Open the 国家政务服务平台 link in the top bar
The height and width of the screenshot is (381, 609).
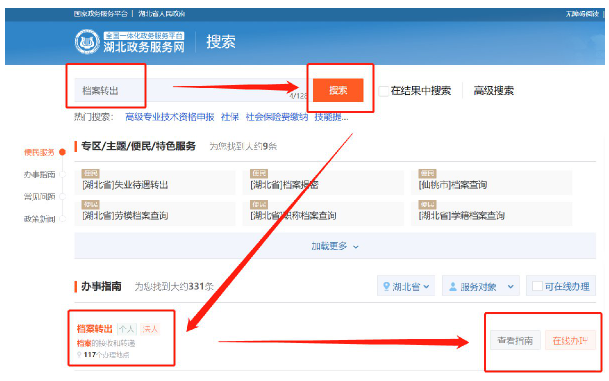point(101,14)
